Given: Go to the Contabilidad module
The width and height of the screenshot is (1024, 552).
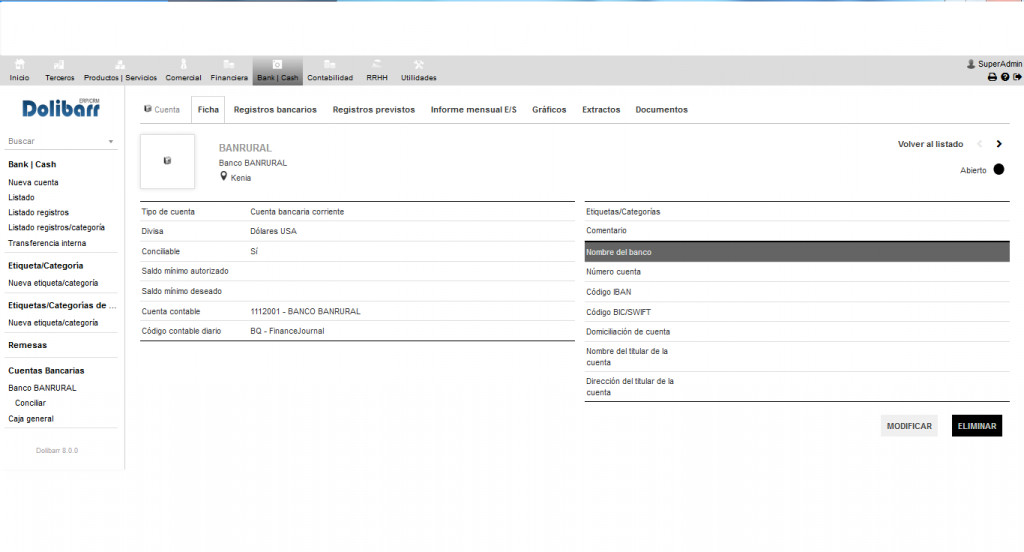Looking at the screenshot, I should 329,70.
